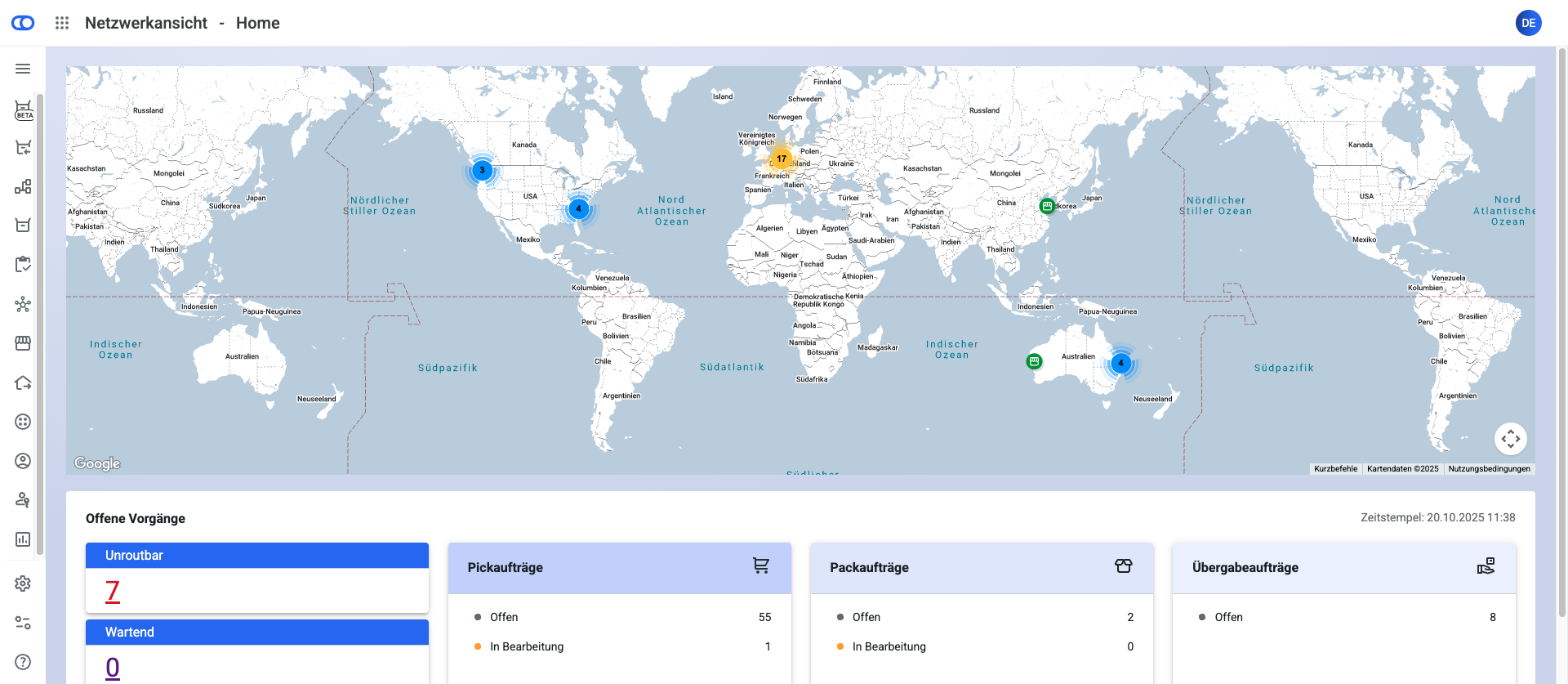This screenshot has height=684, width=1568.
Task: Open the user with key sidebar icon
Action: 23,500
